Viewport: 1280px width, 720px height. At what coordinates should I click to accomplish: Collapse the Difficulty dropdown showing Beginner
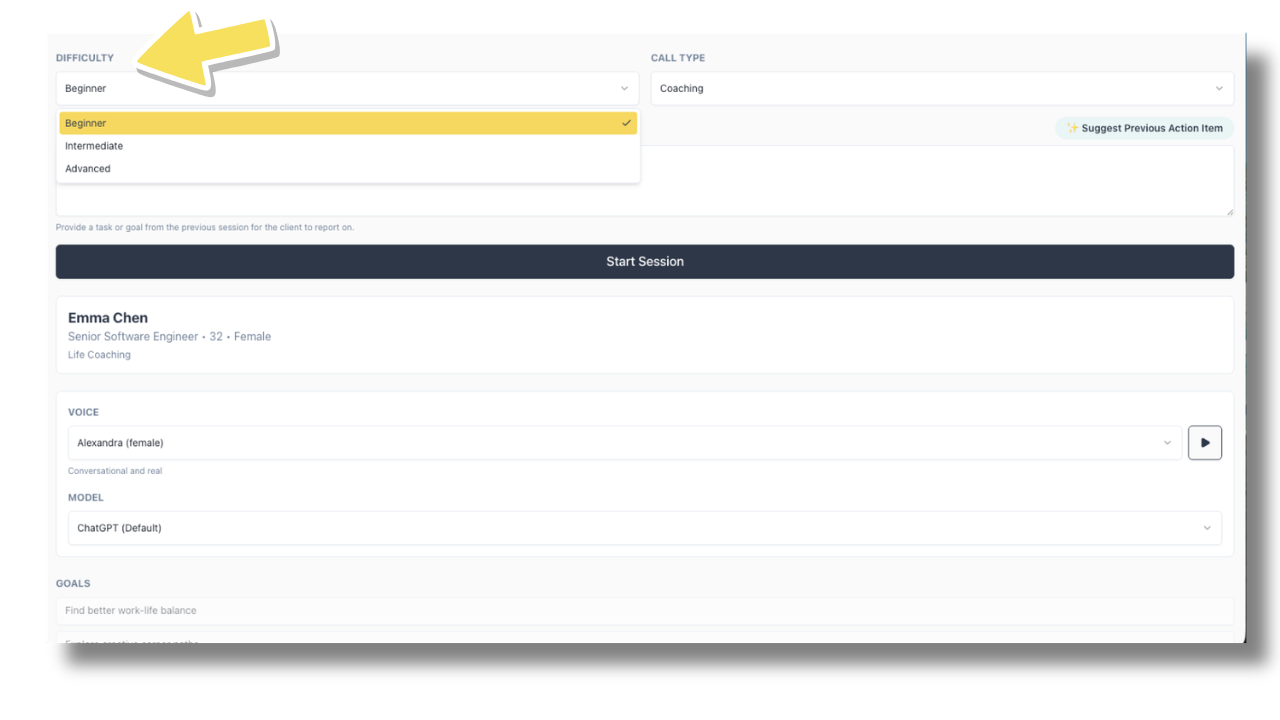(340, 88)
